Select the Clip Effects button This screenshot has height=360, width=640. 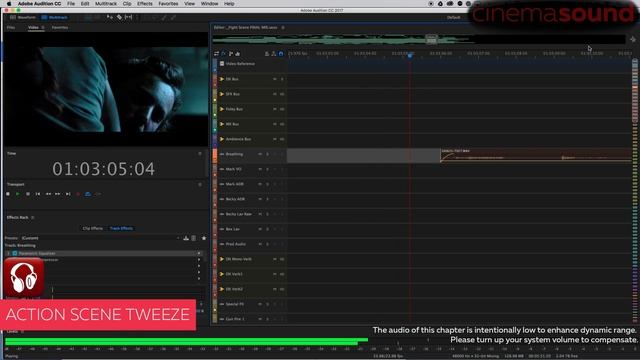coord(93,228)
